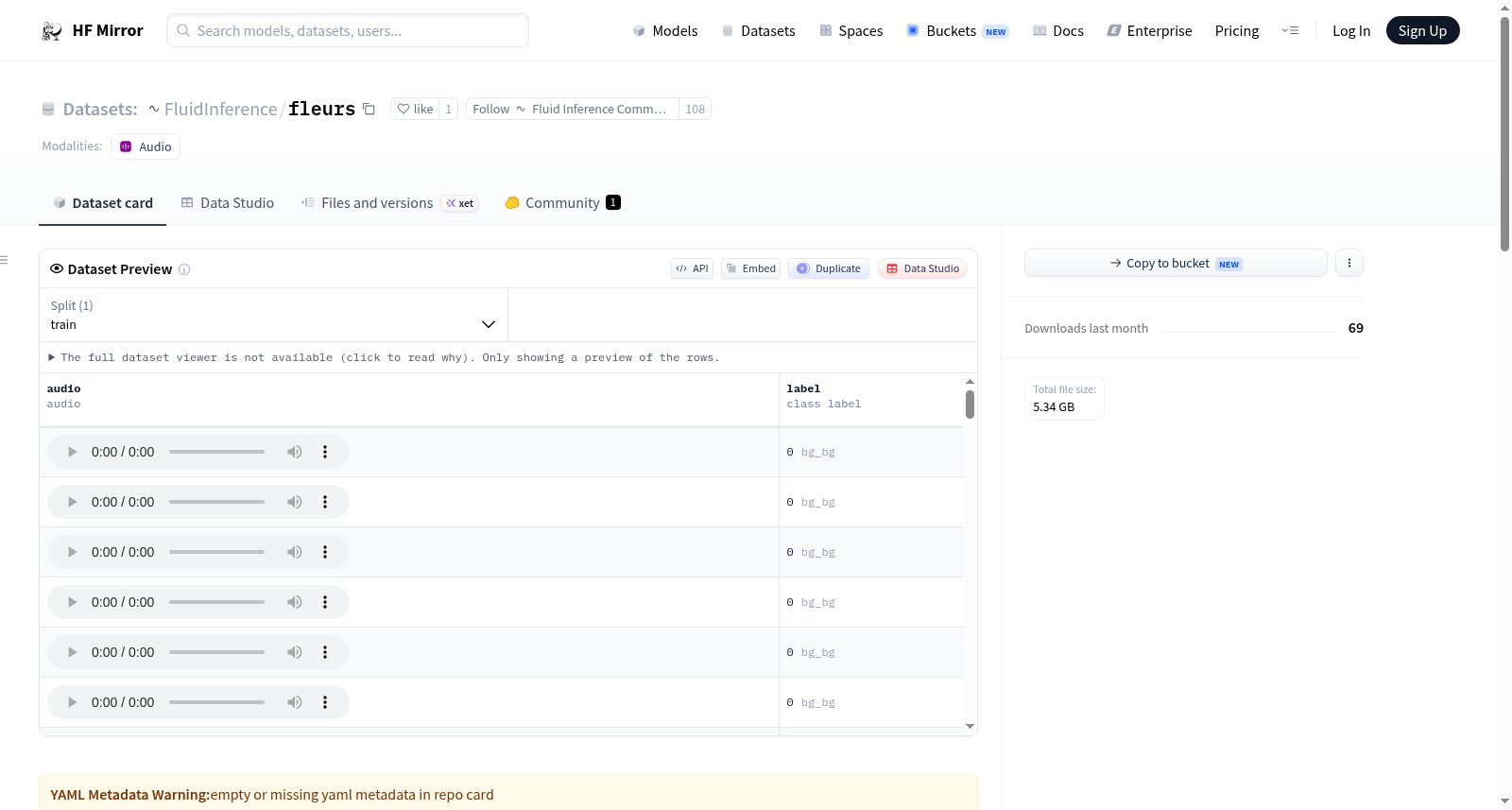Open more options on fourth audio player
The height and width of the screenshot is (810, 1512).
[325, 603]
